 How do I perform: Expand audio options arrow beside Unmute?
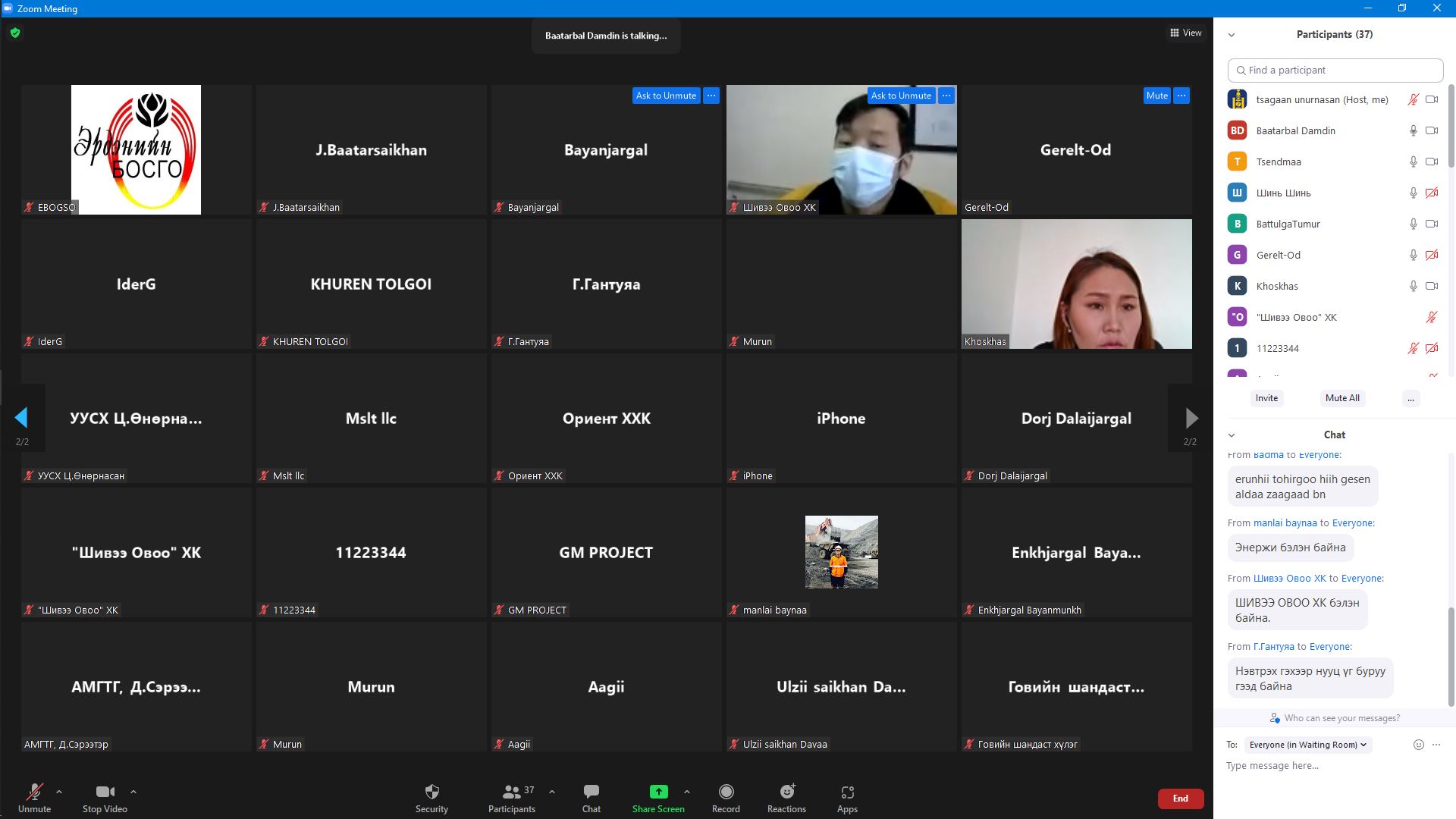[59, 792]
